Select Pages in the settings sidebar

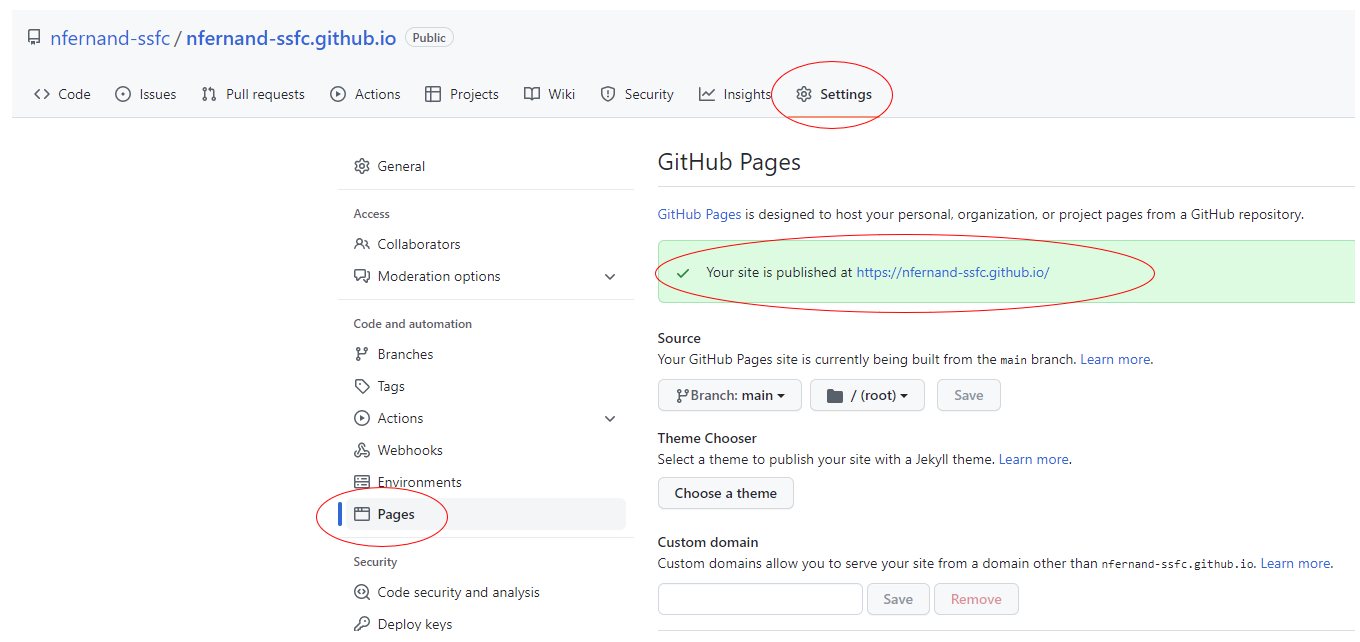tap(396, 514)
